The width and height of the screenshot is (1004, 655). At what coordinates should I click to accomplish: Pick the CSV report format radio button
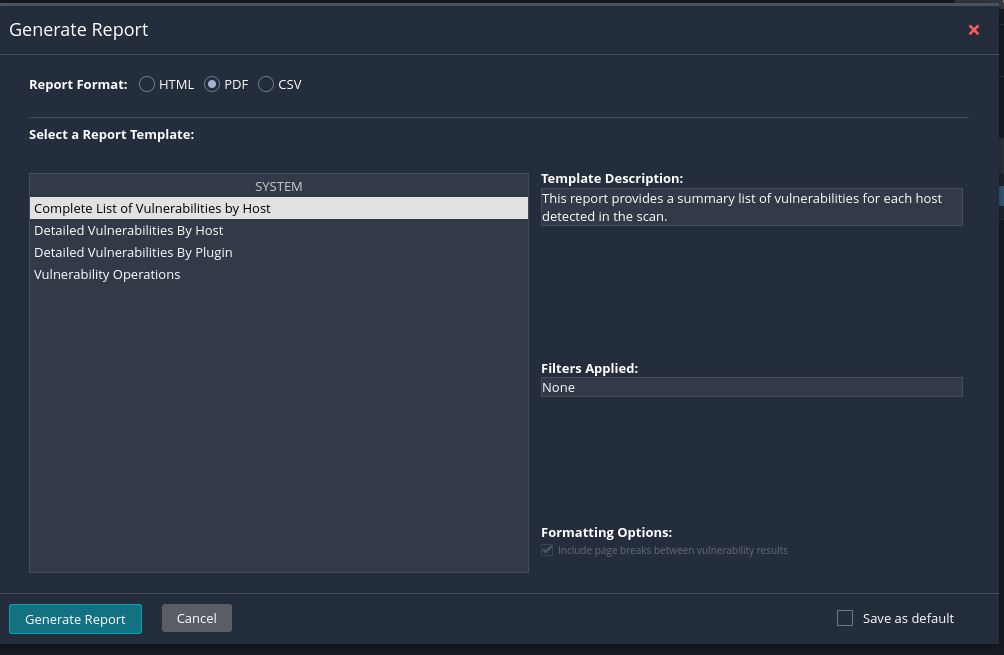pyautogui.click(x=266, y=85)
